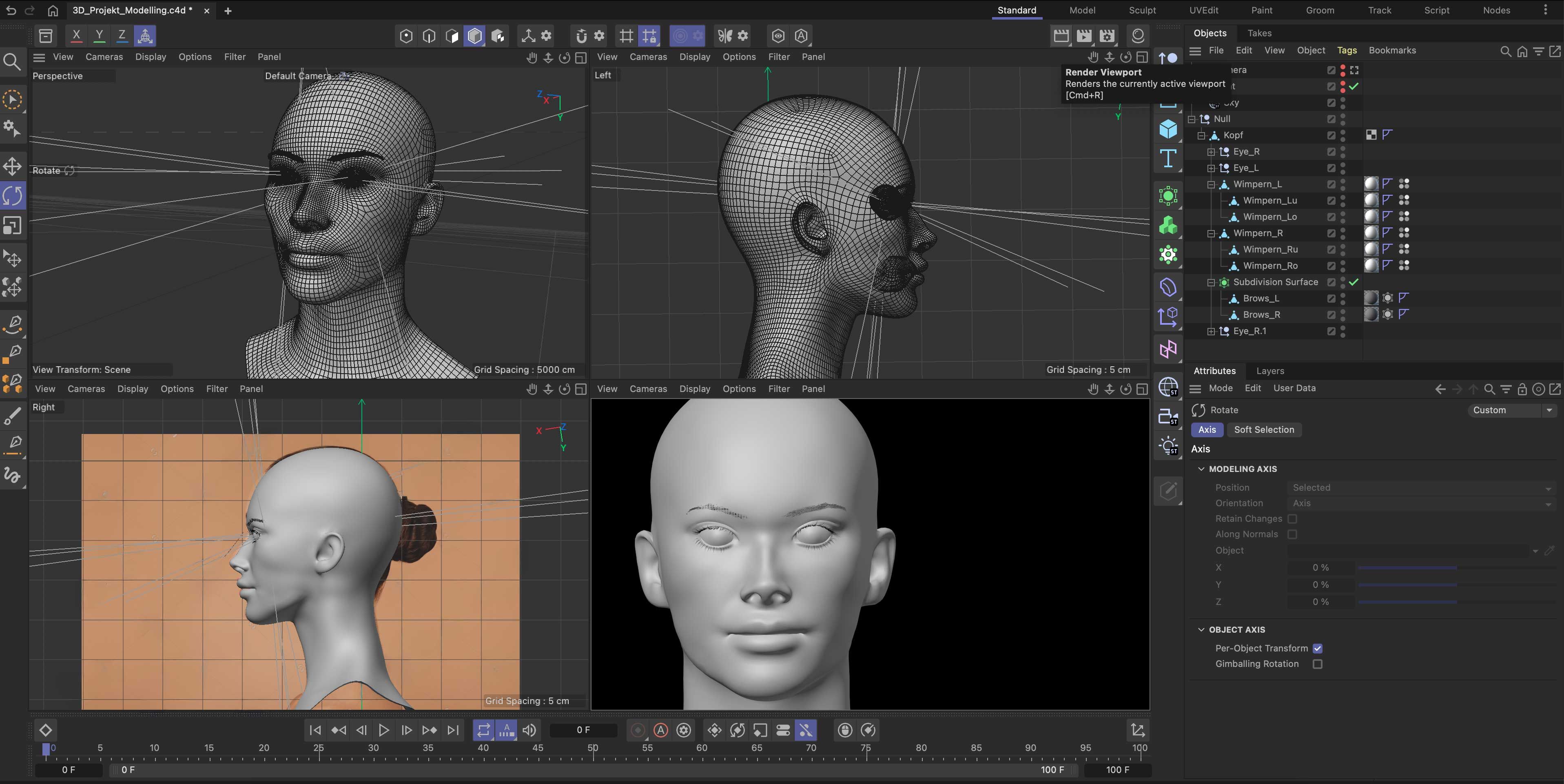Viewport: 1564px width, 784px height.
Task: Click the Soft Selection button
Action: pyautogui.click(x=1264, y=430)
